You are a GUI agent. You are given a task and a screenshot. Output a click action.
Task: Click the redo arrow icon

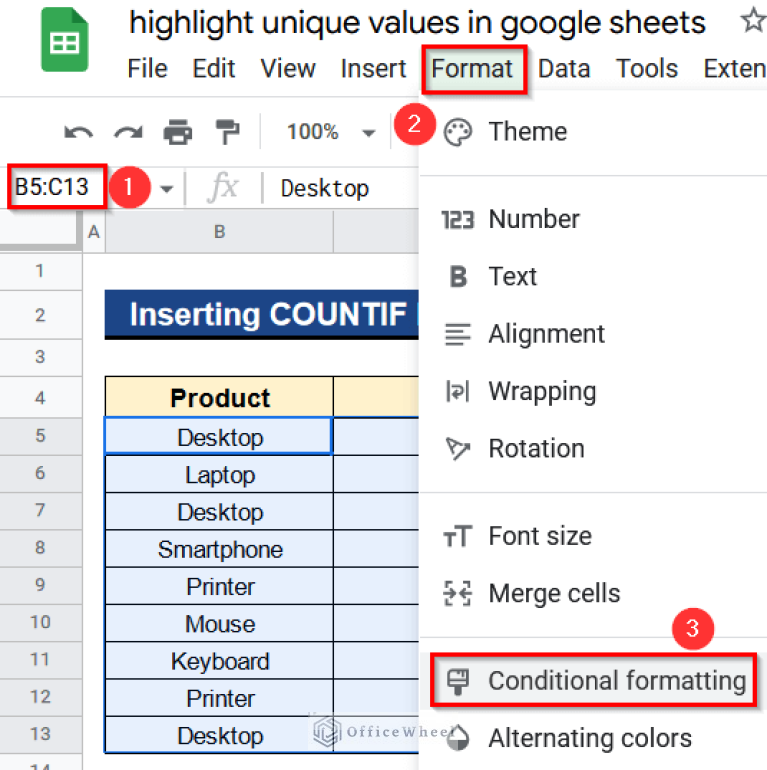point(127,132)
